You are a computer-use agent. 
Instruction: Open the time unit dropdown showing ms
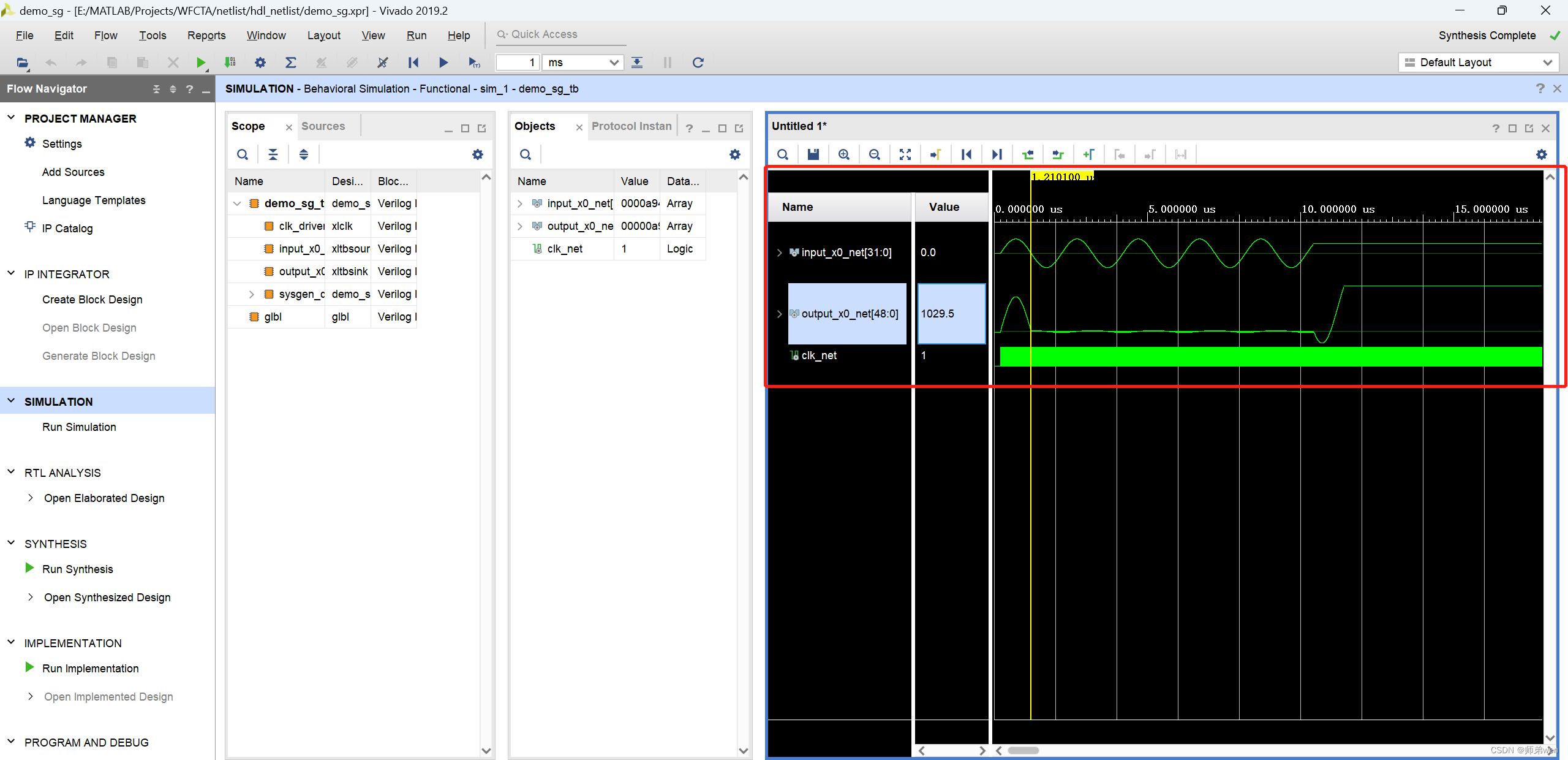pyautogui.click(x=613, y=62)
